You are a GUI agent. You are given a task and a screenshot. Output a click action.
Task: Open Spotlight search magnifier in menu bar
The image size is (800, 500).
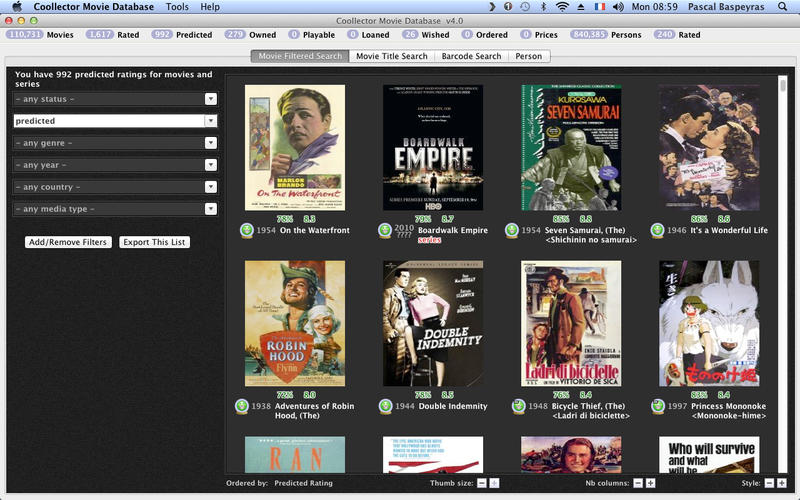tap(782, 7)
